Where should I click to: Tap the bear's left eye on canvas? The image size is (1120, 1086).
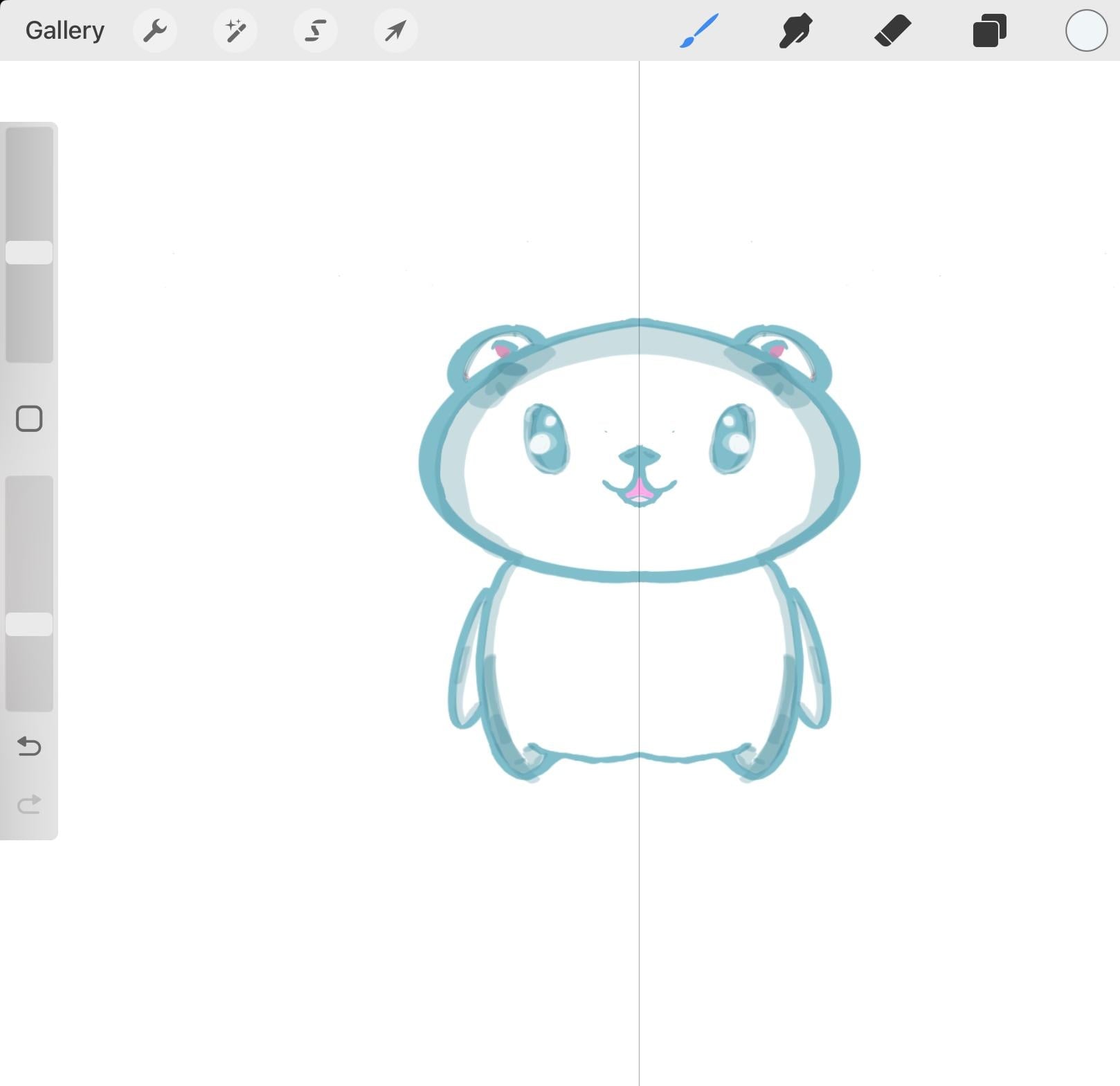[546, 439]
